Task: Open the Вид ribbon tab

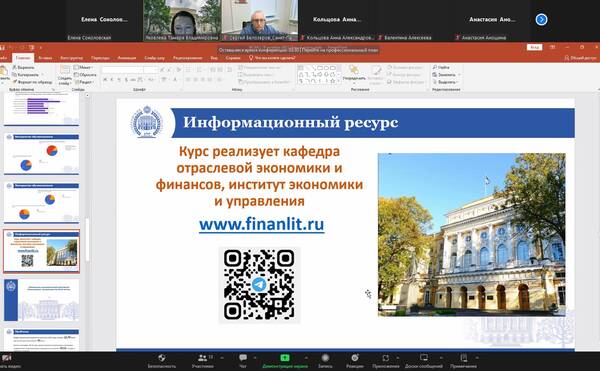Action: 214,58
